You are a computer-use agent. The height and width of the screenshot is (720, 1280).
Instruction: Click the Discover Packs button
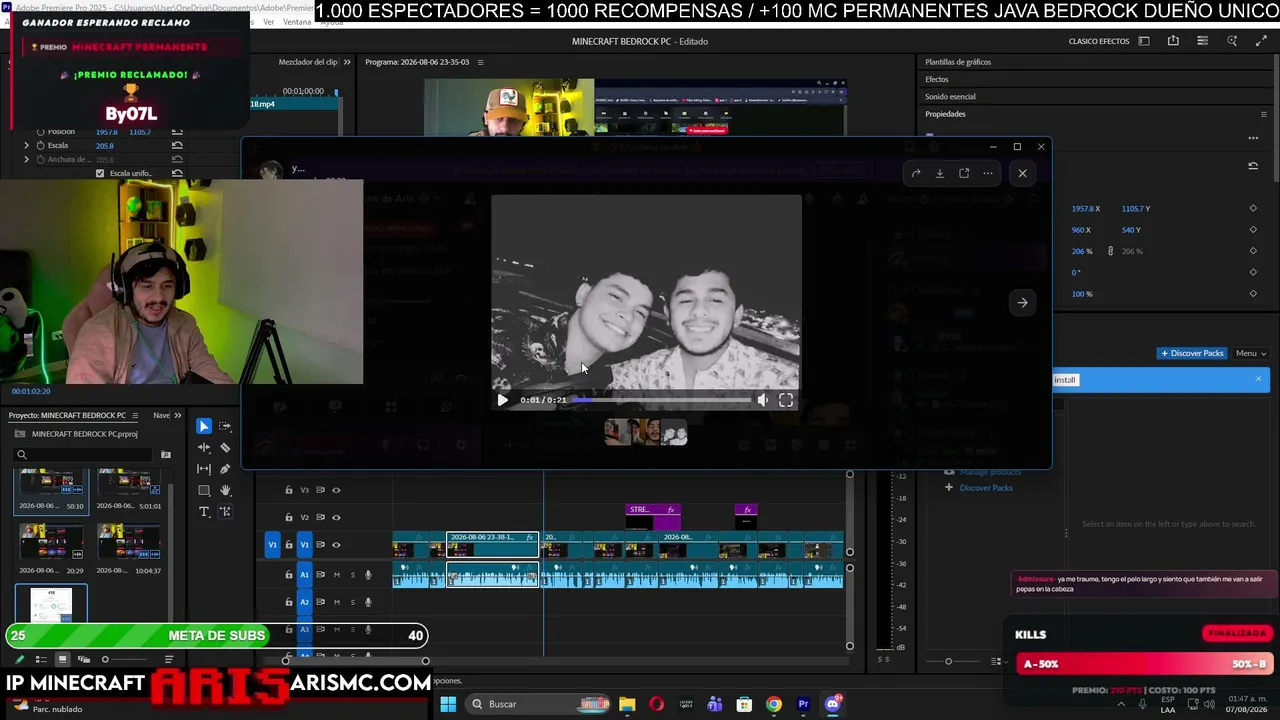pos(1192,353)
